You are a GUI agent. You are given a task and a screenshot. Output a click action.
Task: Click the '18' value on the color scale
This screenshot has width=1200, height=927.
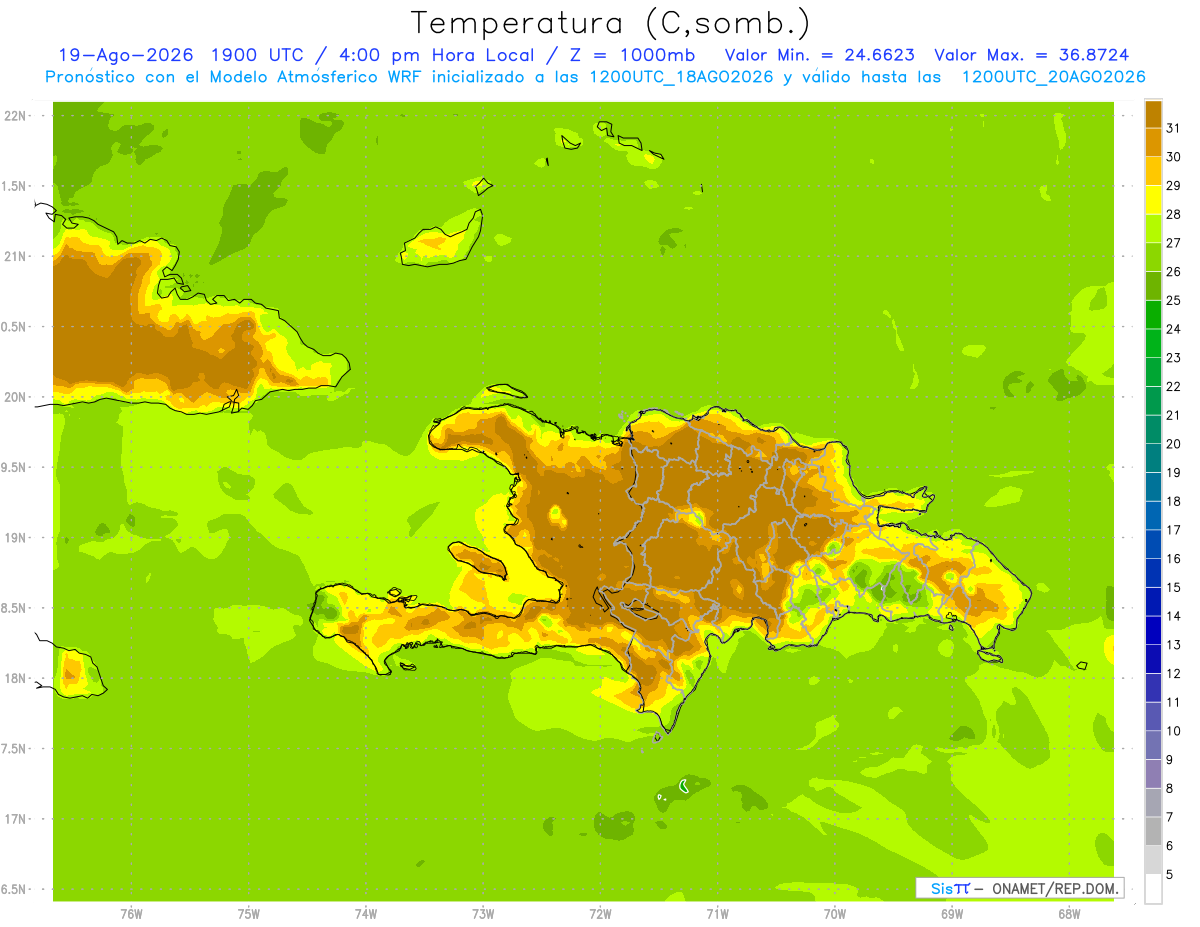(1173, 501)
